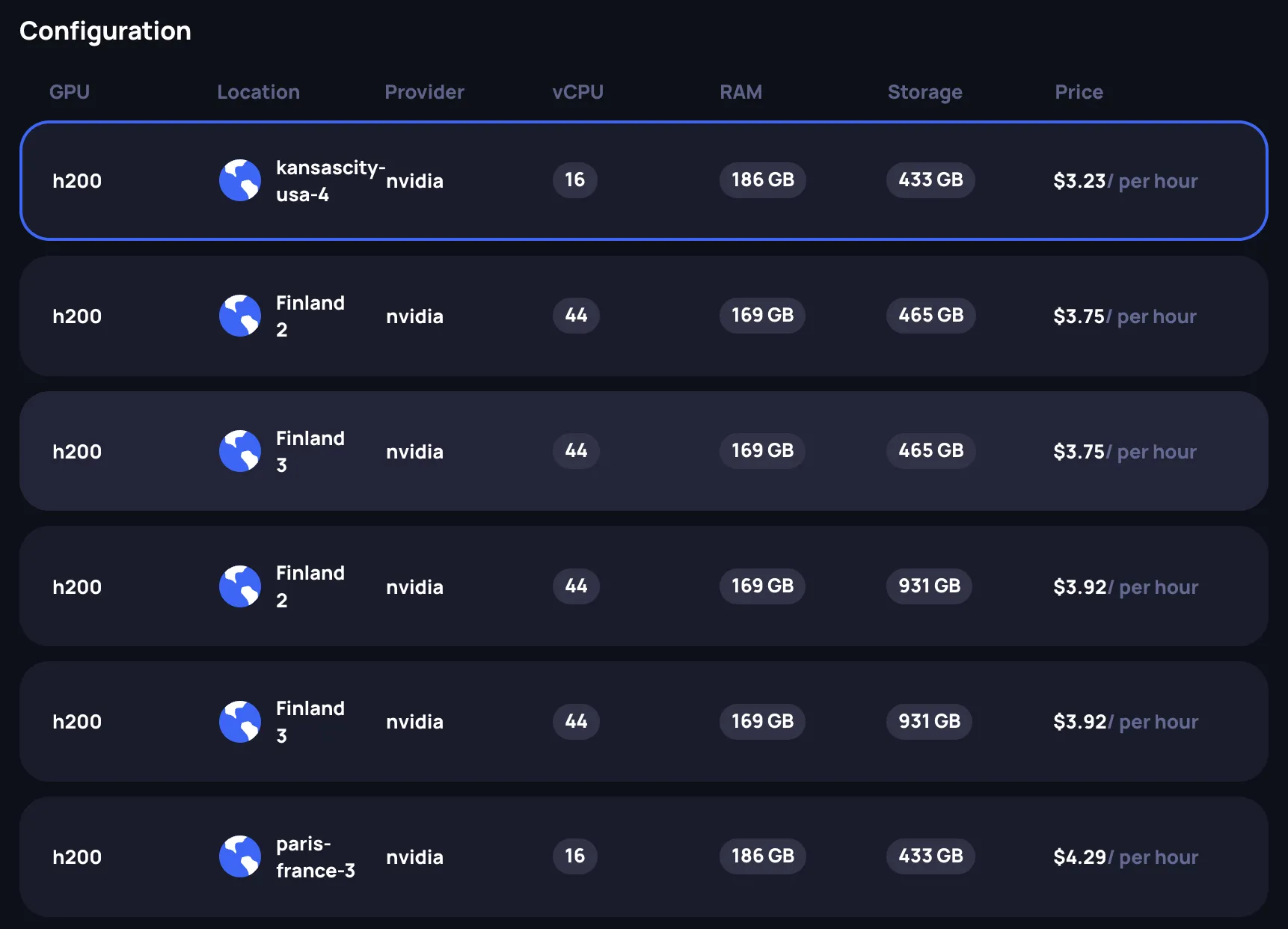Select the Finland 2 configuration at $3.75 per hour
Screen dimensions: 1288x929
[x=643, y=316]
